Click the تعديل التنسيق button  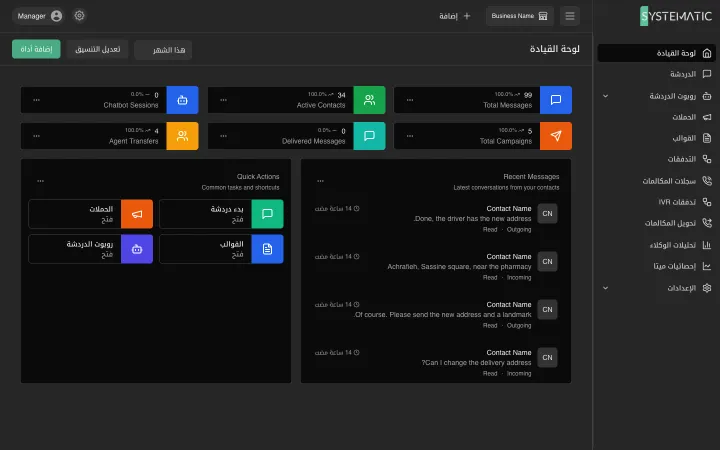97,49
